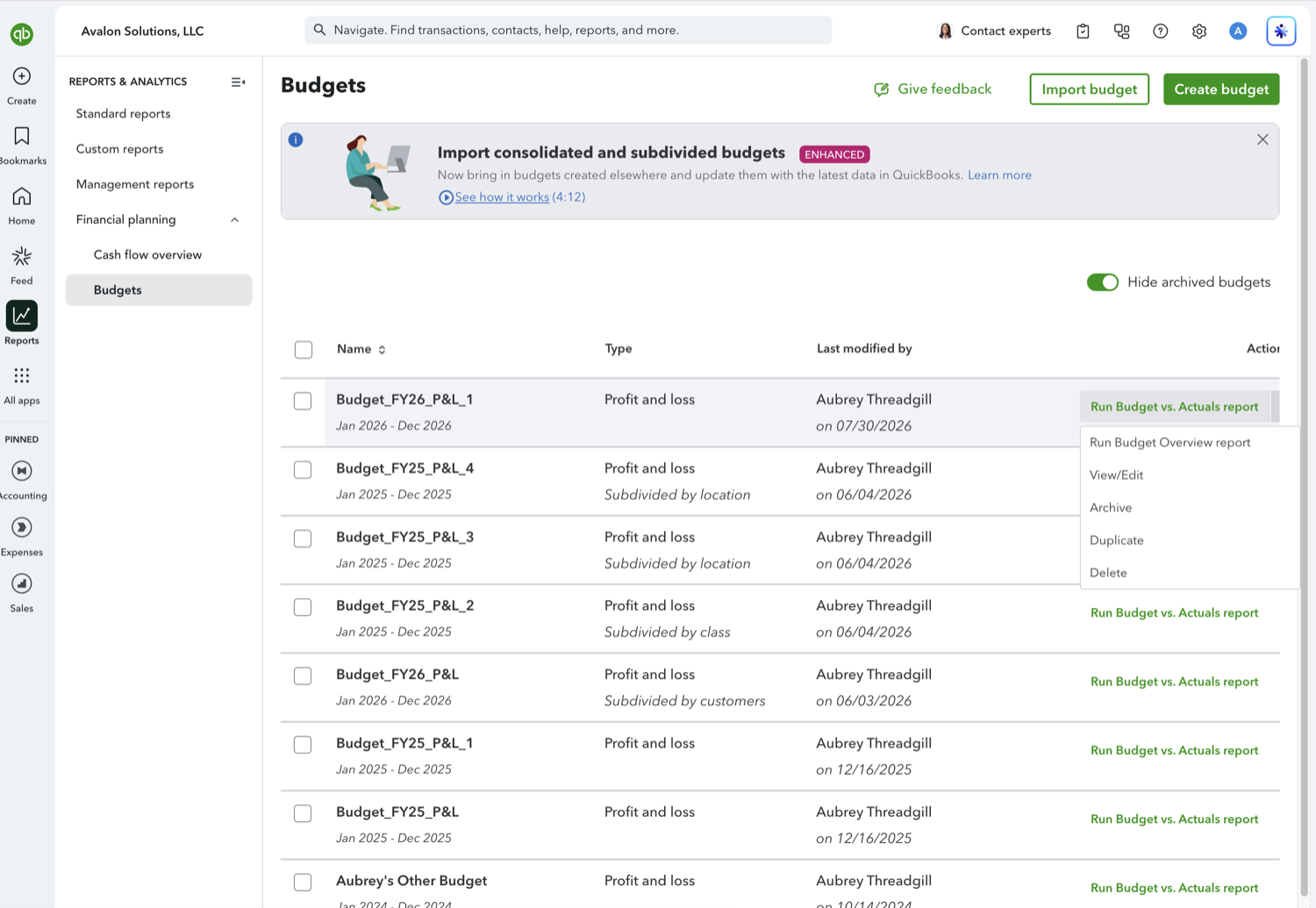Dismiss the import budgets banner

pyautogui.click(x=1262, y=139)
